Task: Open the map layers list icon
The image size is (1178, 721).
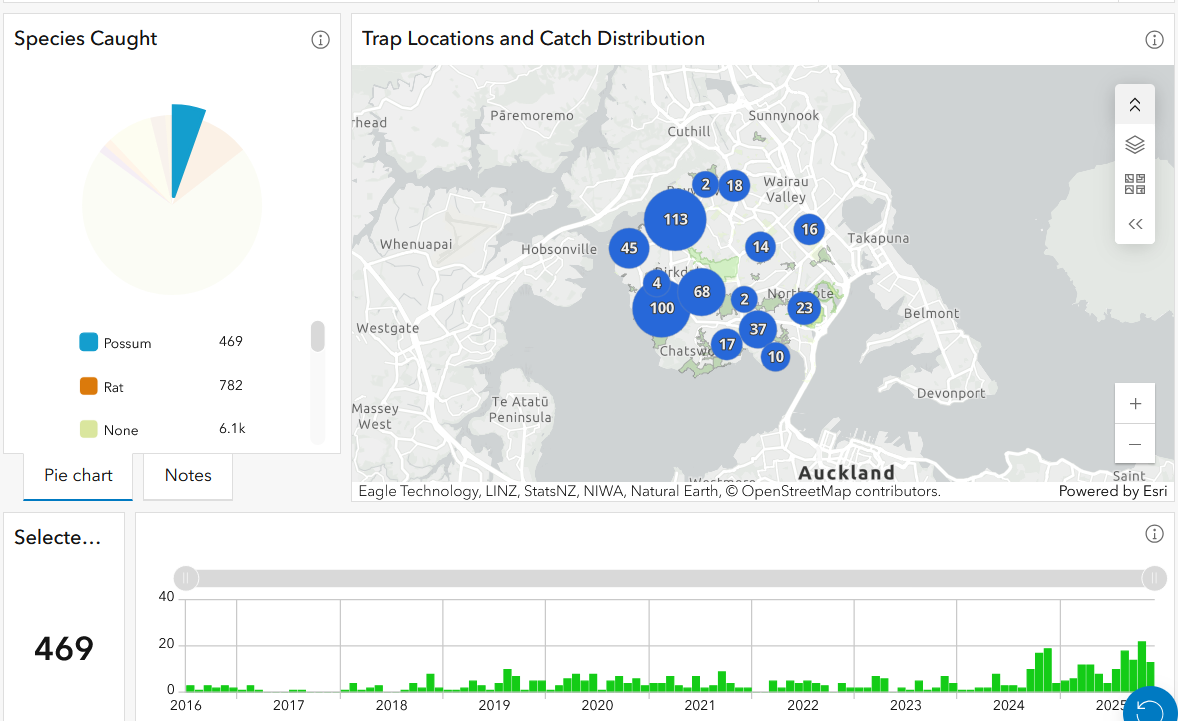Action: tap(1134, 145)
